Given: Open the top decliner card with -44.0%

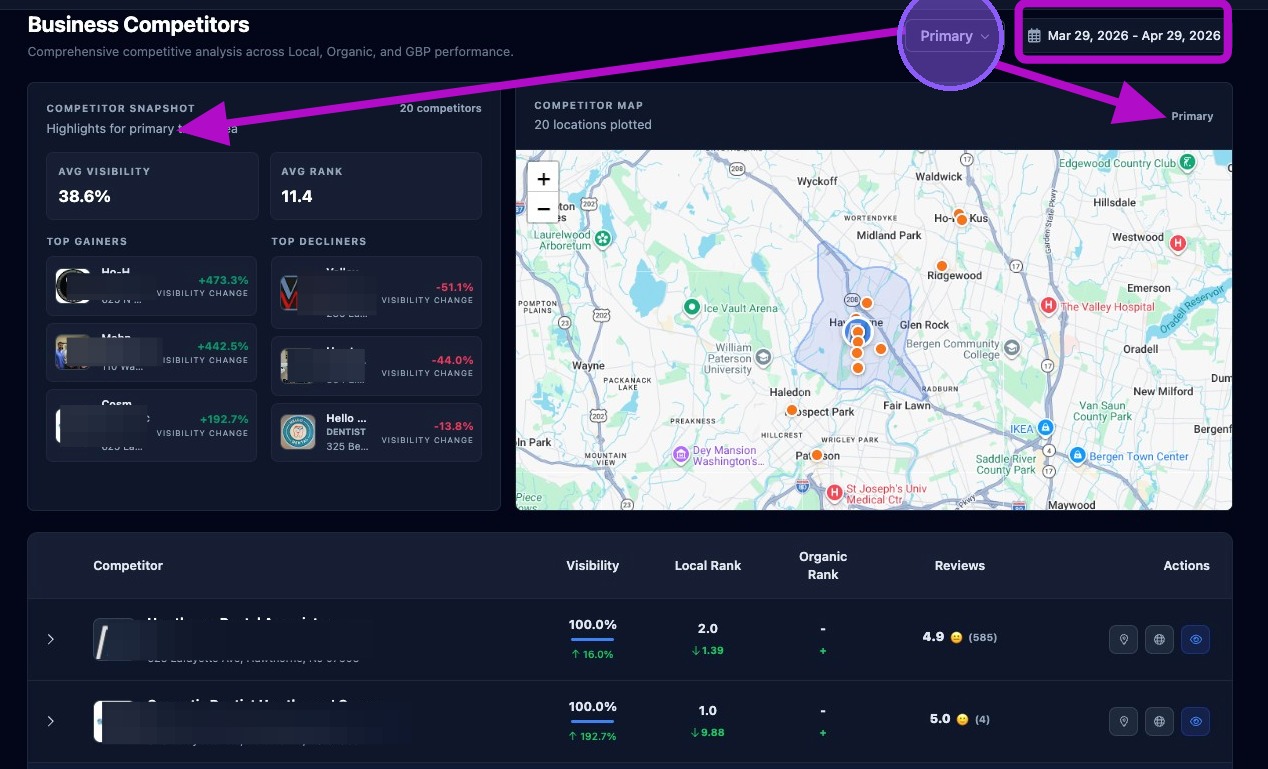Looking at the screenshot, I should (x=376, y=366).
